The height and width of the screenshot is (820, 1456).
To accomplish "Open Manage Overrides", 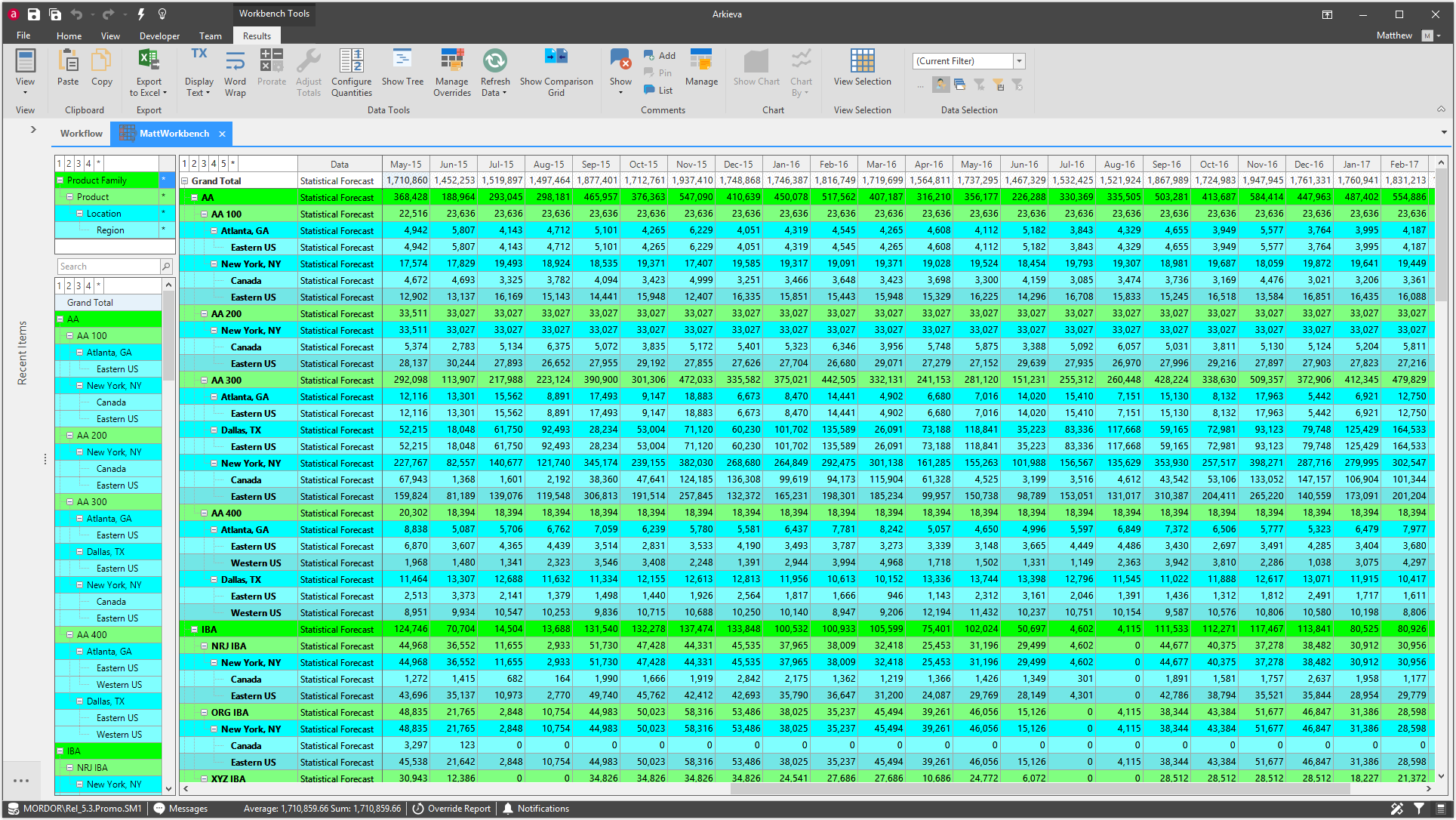I will tap(451, 72).
